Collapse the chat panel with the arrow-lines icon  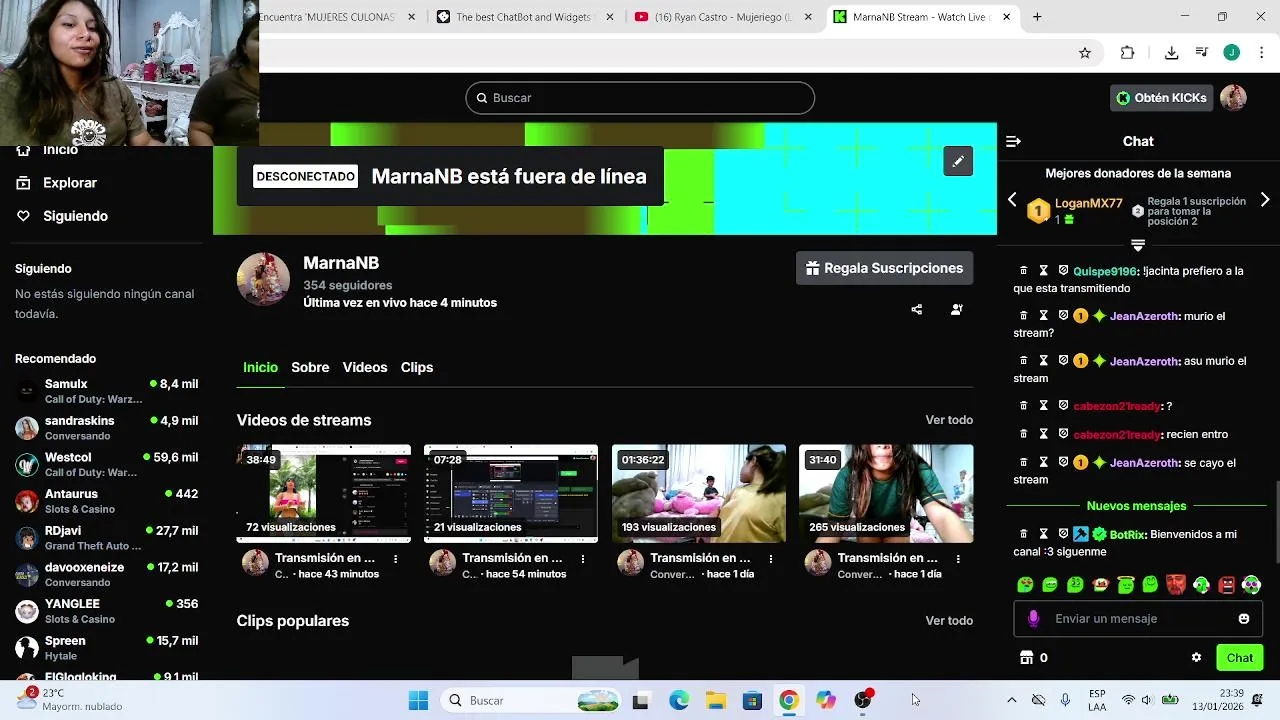1013,142
